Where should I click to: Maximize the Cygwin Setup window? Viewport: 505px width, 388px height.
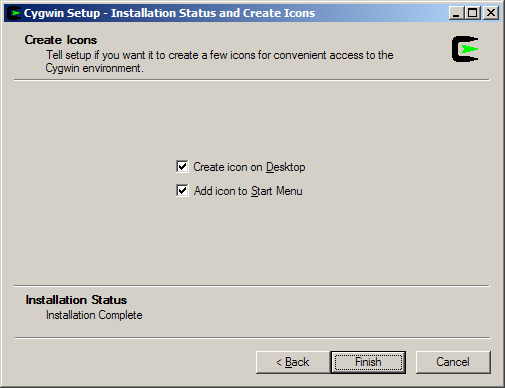(x=472, y=13)
